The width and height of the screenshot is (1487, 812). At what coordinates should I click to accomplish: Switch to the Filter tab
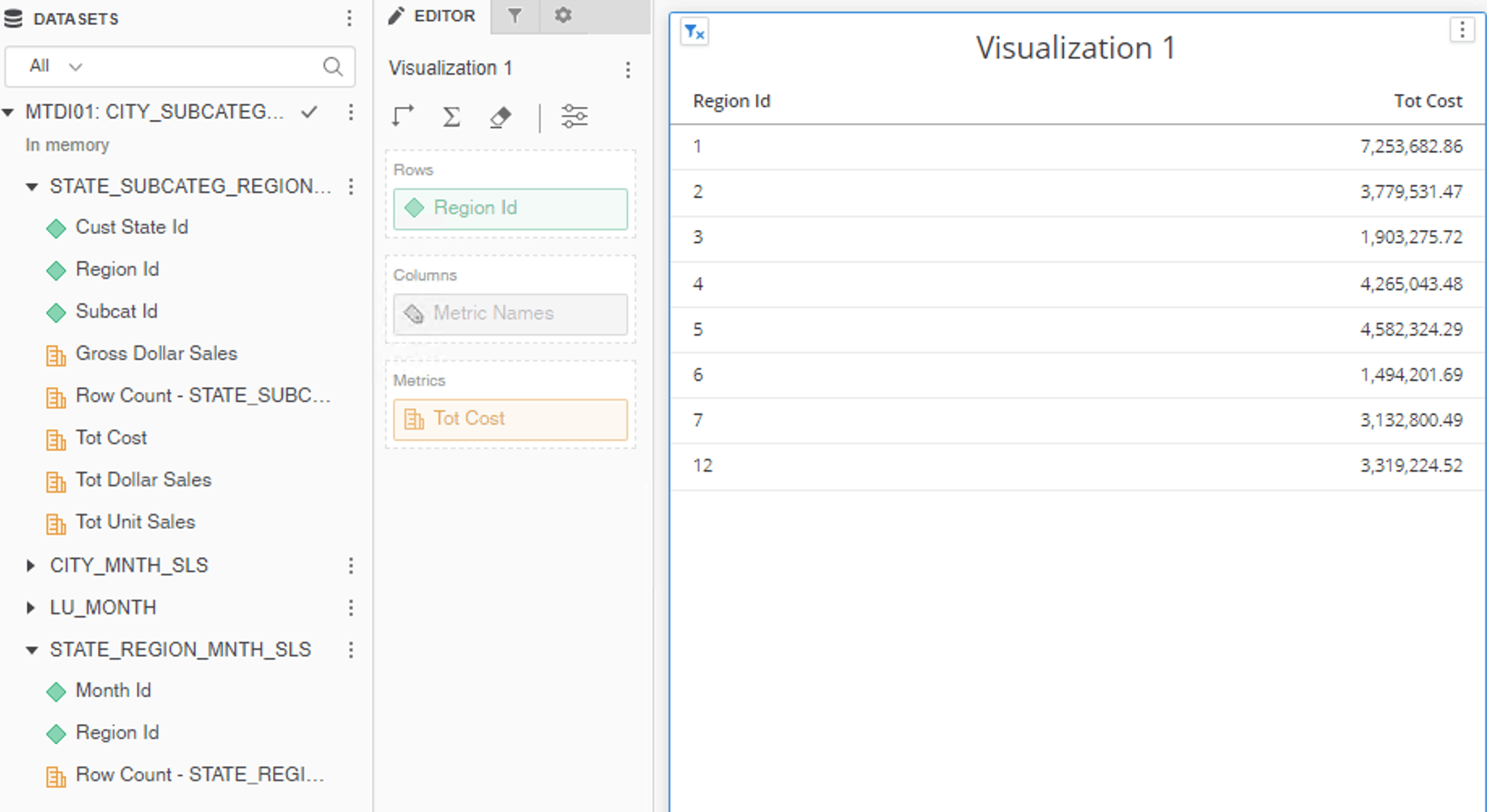click(x=515, y=15)
